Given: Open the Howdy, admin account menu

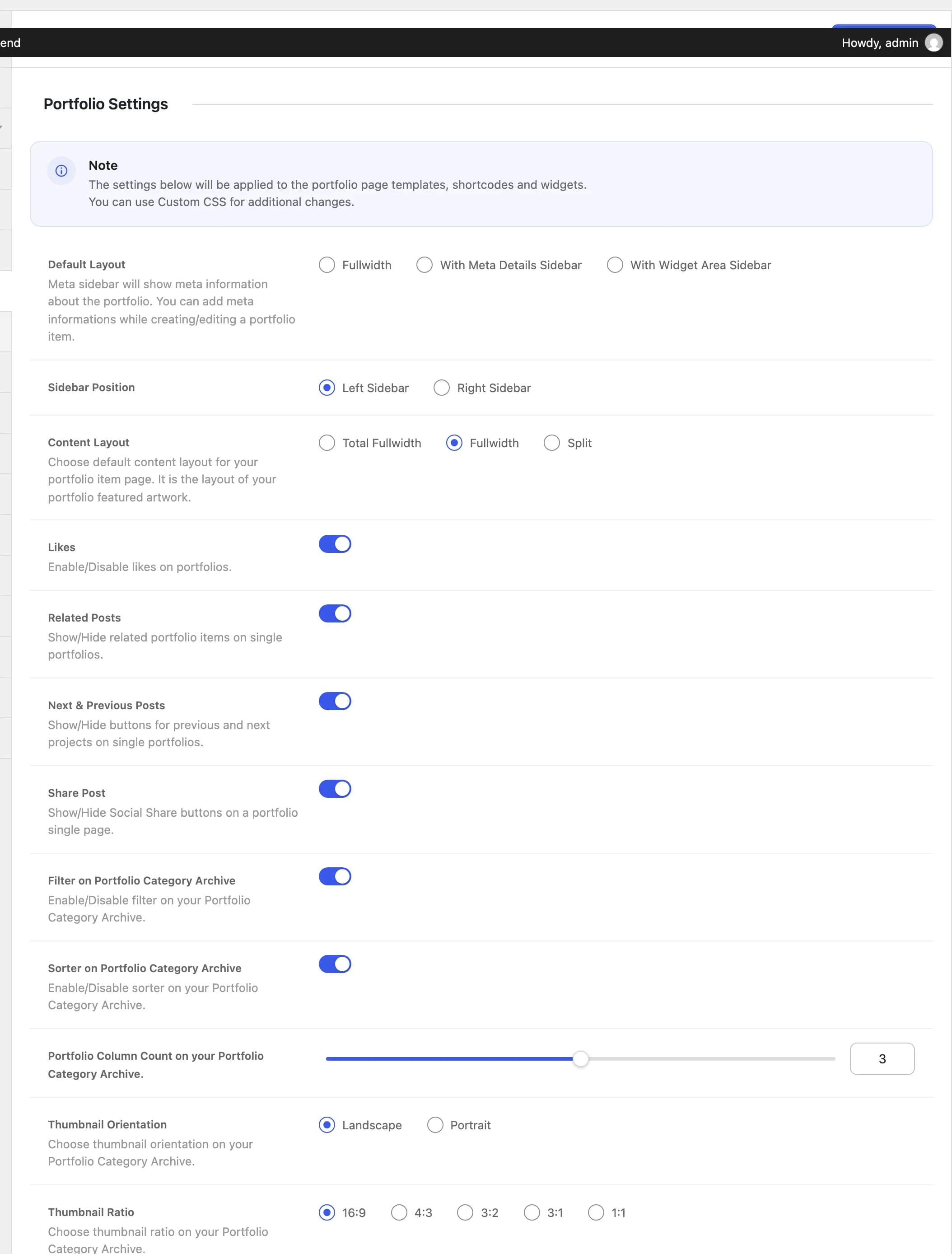Looking at the screenshot, I should (891, 42).
